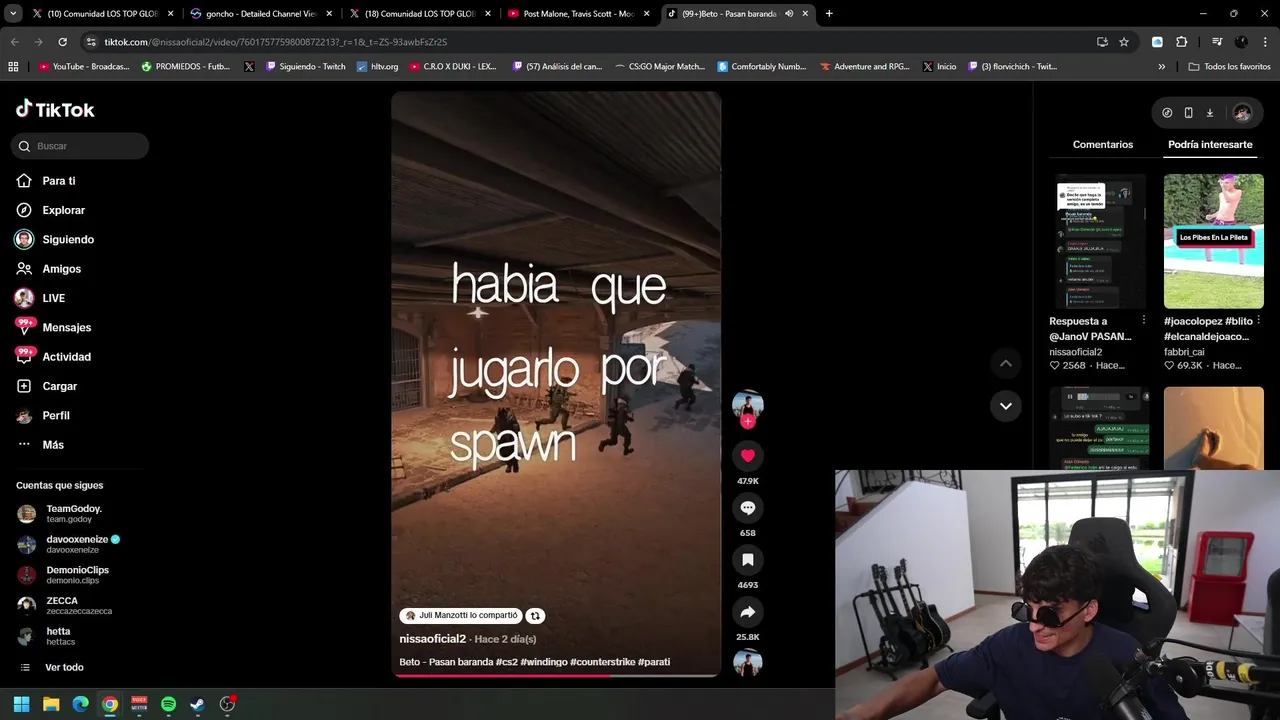
Task: Open a new Chrome tab
Action: pos(829,14)
